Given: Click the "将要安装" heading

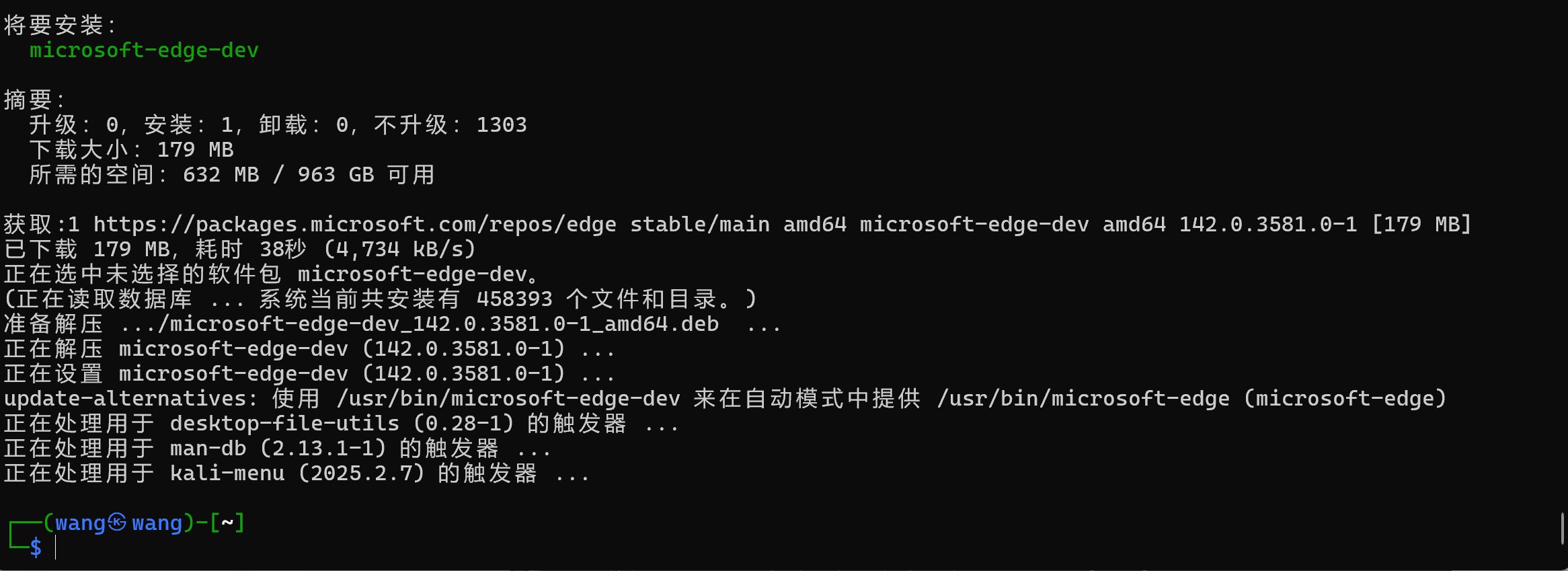Looking at the screenshot, I should [x=54, y=26].
